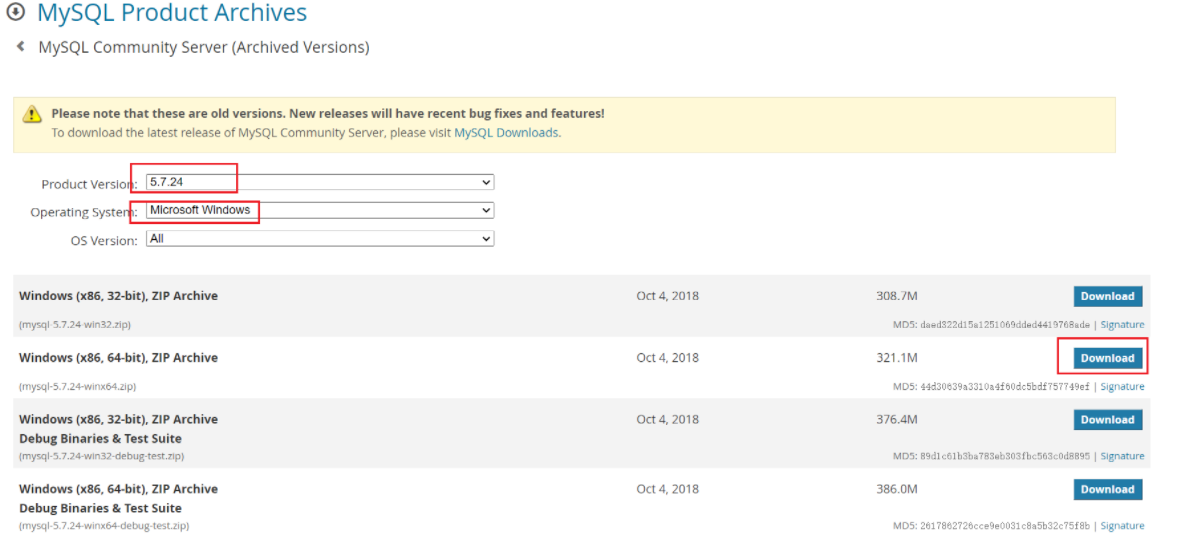This screenshot has width=1179, height=547.
Task: Open Signature link for winx64-debug-test.zip
Action: [x=1122, y=526]
